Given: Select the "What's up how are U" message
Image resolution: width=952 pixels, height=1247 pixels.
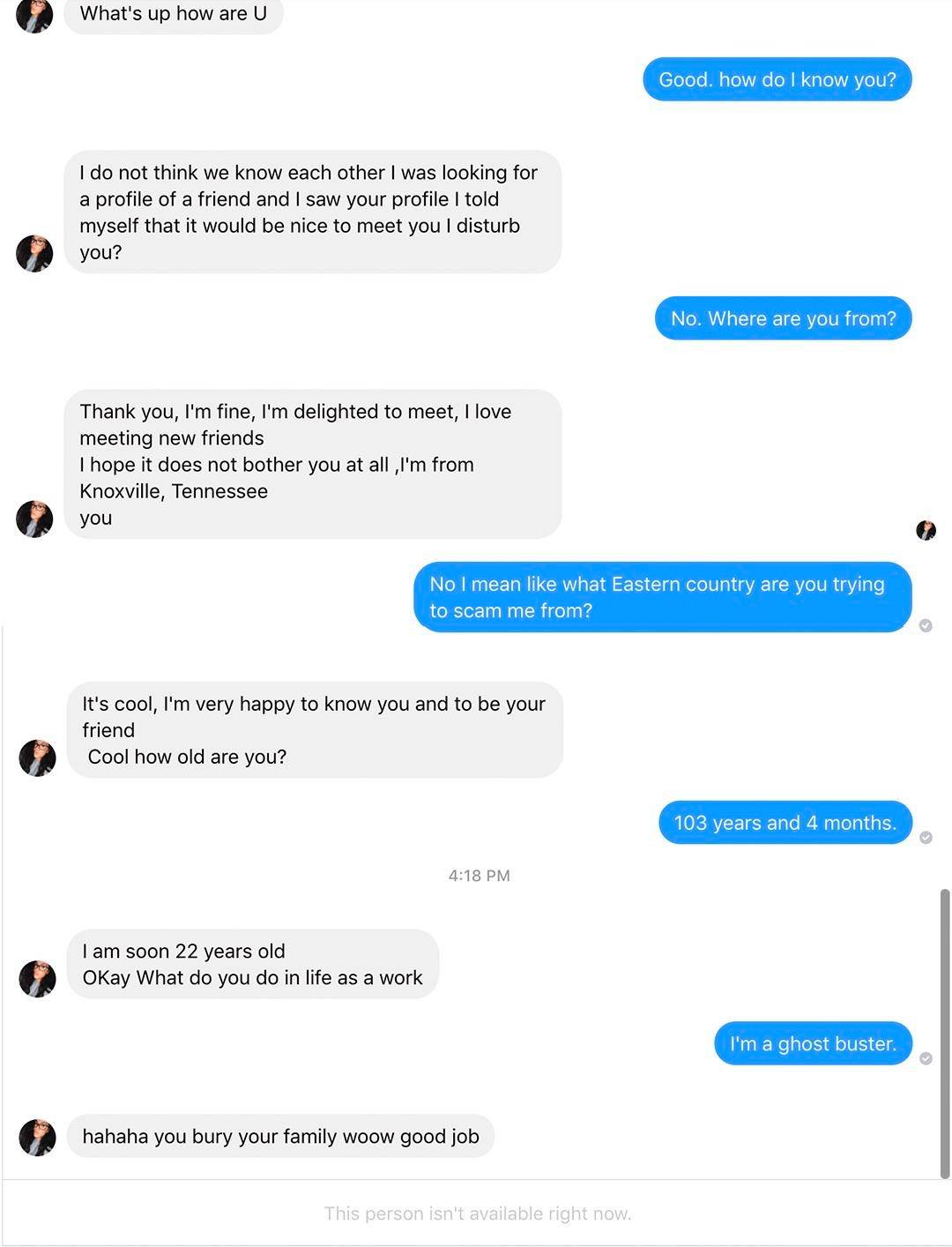Looking at the screenshot, I should coord(173,15).
